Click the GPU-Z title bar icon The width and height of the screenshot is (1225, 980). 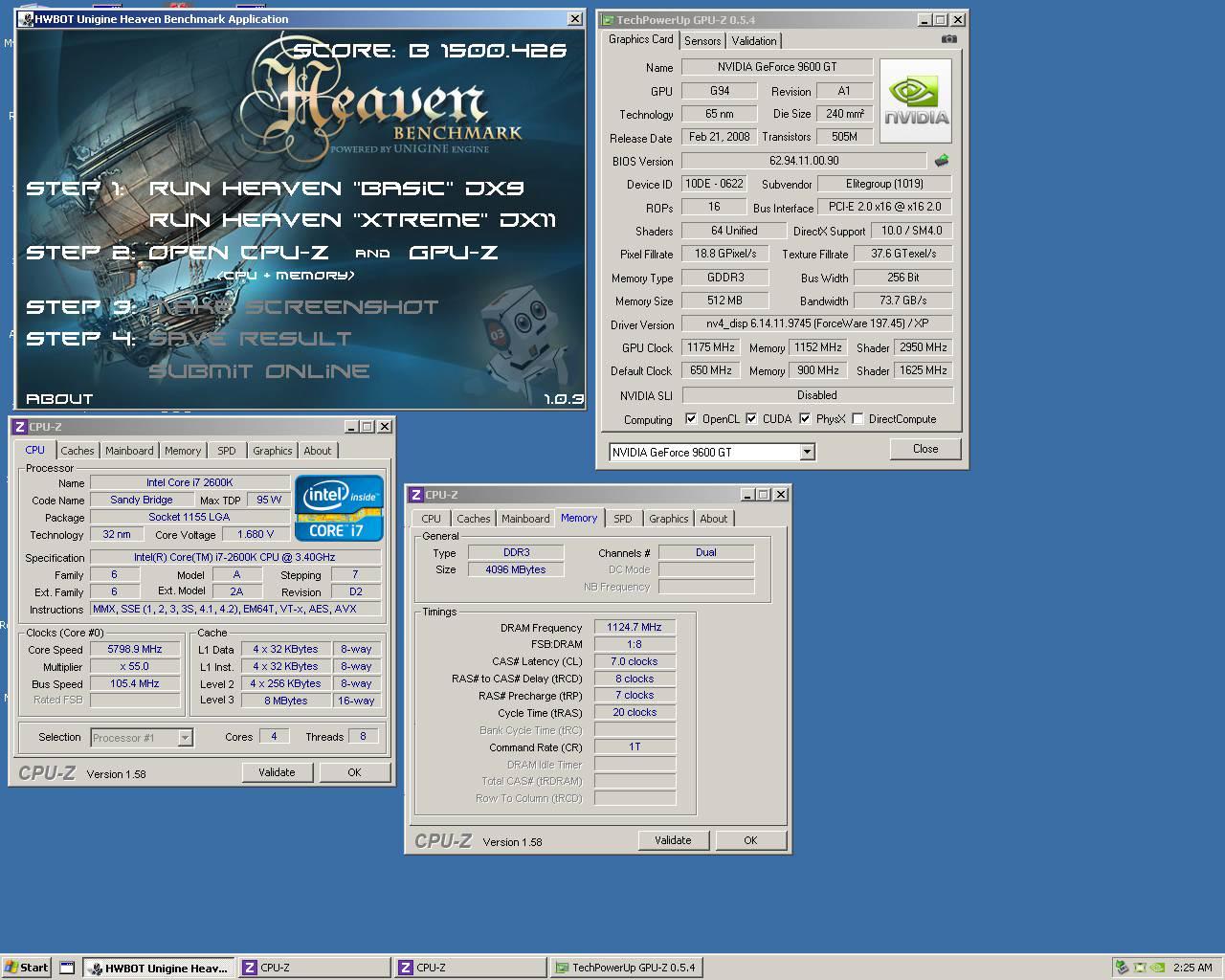point(608,19)
